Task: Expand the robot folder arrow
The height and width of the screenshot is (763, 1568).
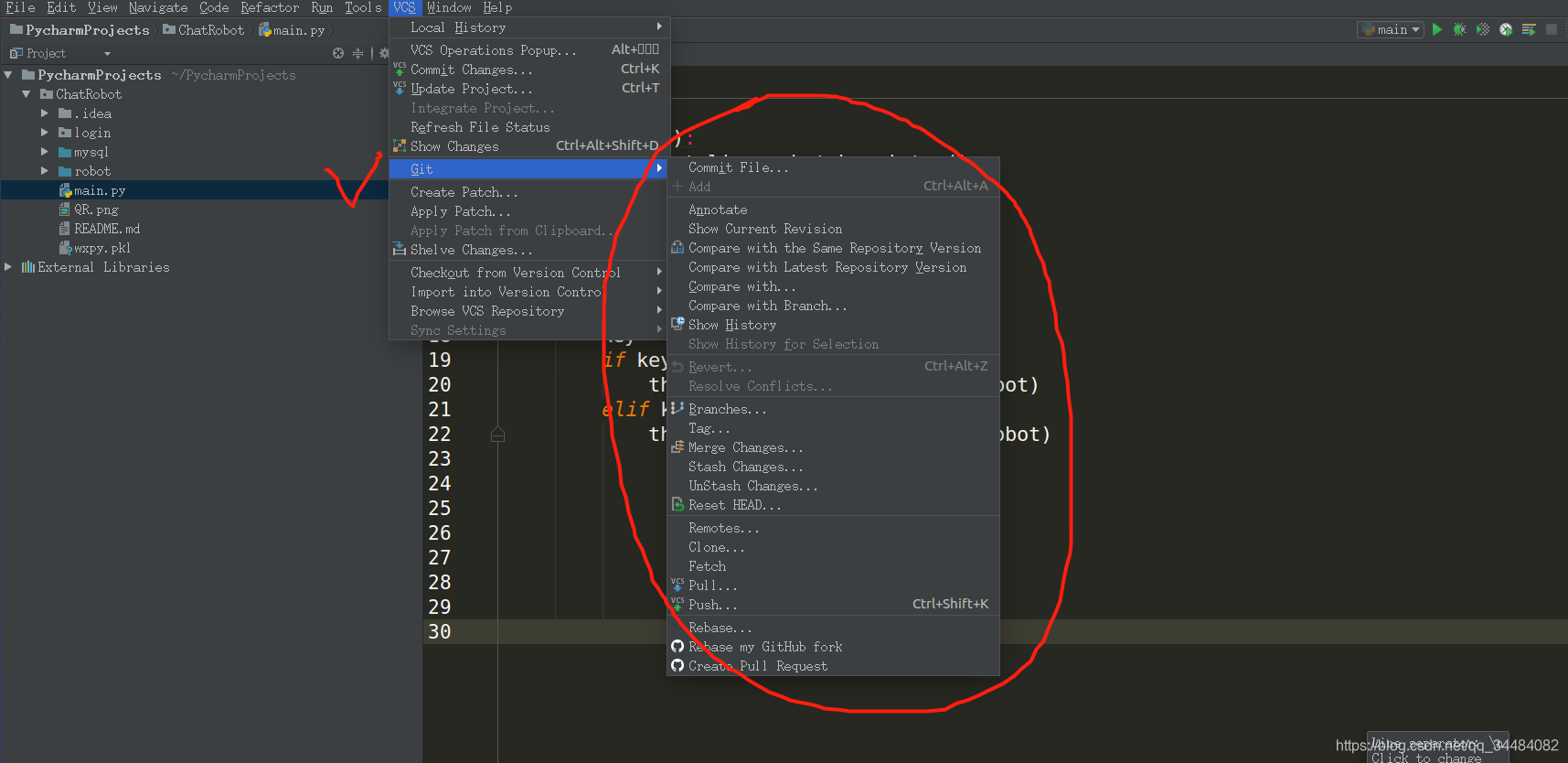Action: (x=45, y=171)
